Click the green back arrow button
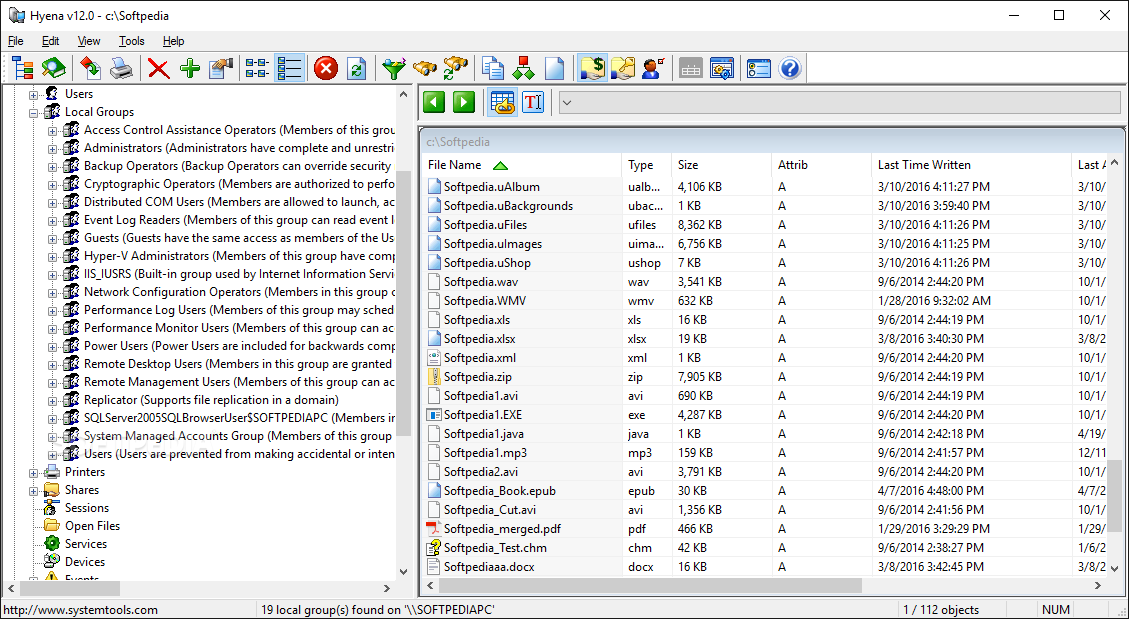Image resolution: width=1129 pixels, height=619 pixels. coord(433,102)
